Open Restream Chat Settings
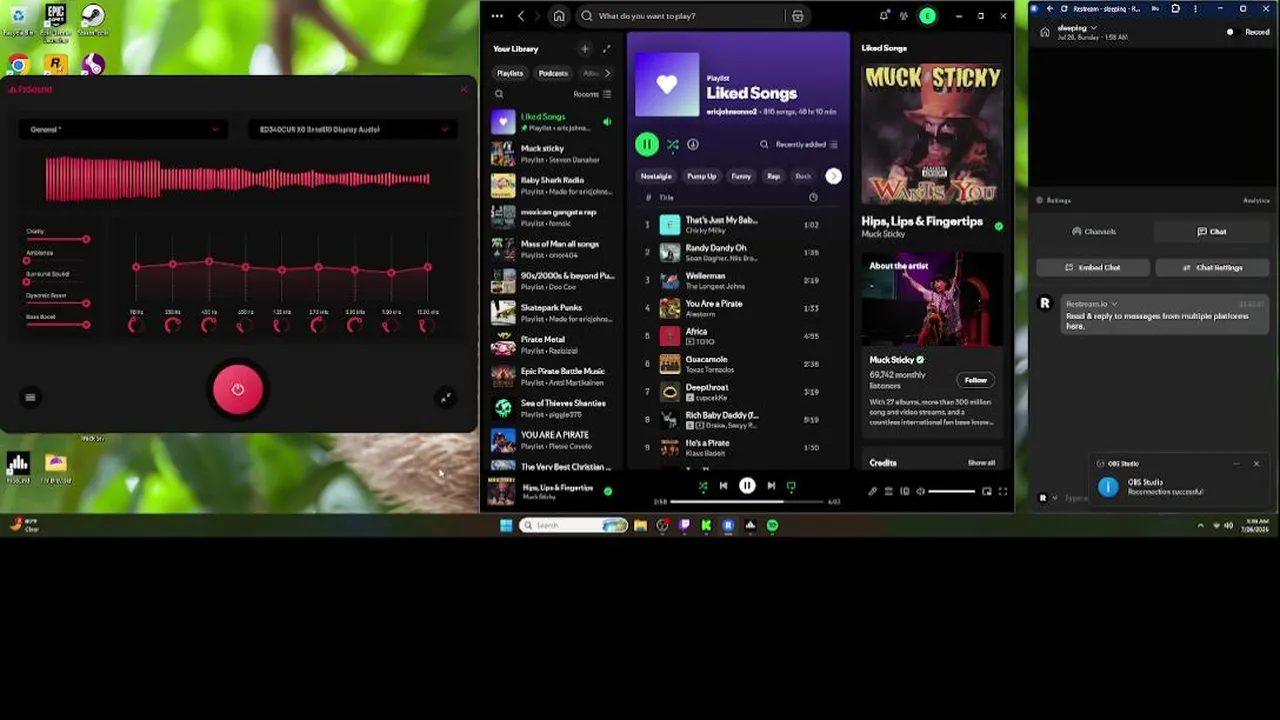The width and height of the screenshot is (1280, 720). point(1212,268)
